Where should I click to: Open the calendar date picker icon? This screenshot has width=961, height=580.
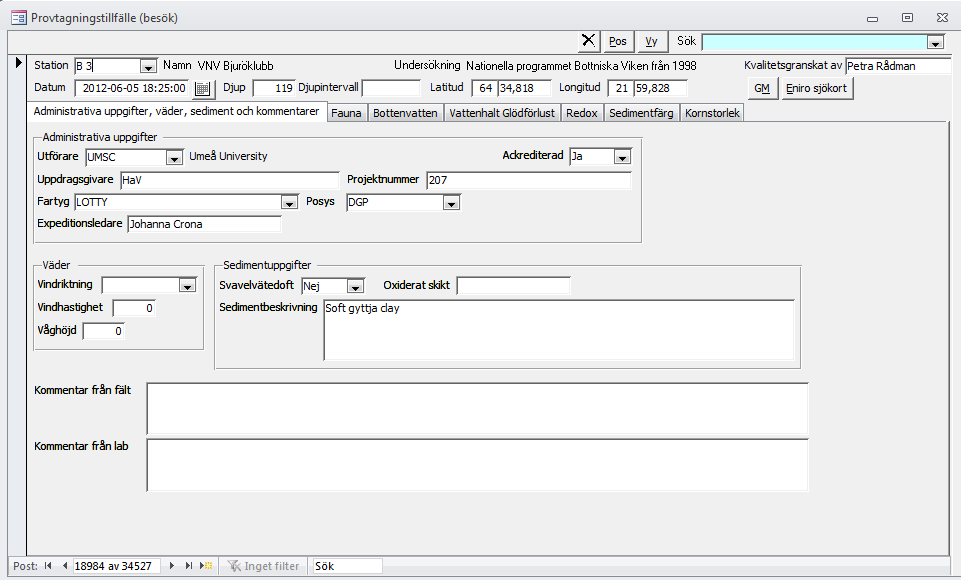[x=202, y=89]
